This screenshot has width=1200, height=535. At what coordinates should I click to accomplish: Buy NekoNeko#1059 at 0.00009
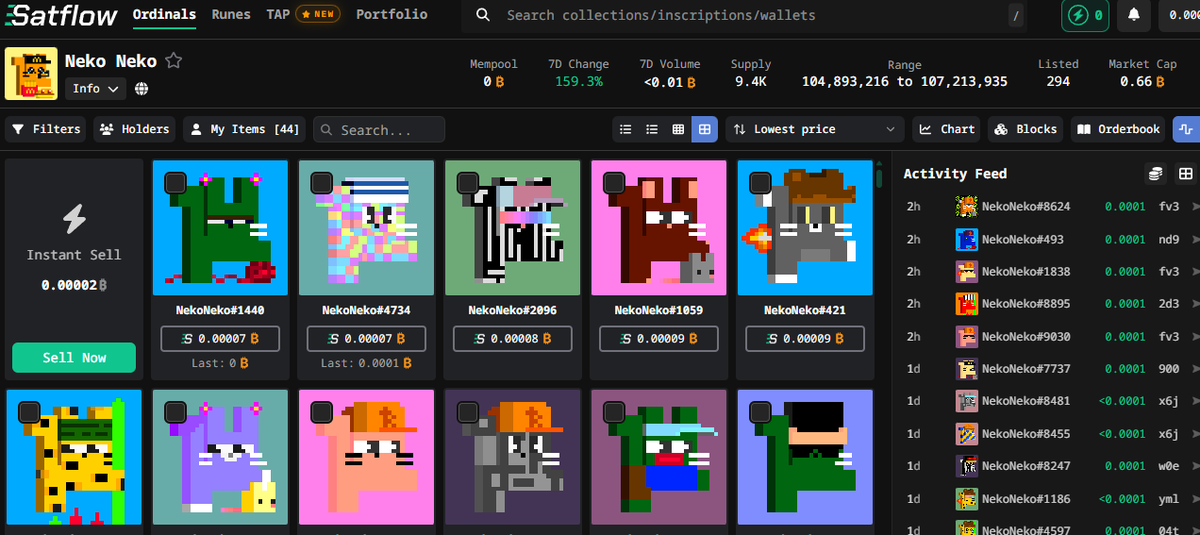pyautogui.click(x=658, y=339)
